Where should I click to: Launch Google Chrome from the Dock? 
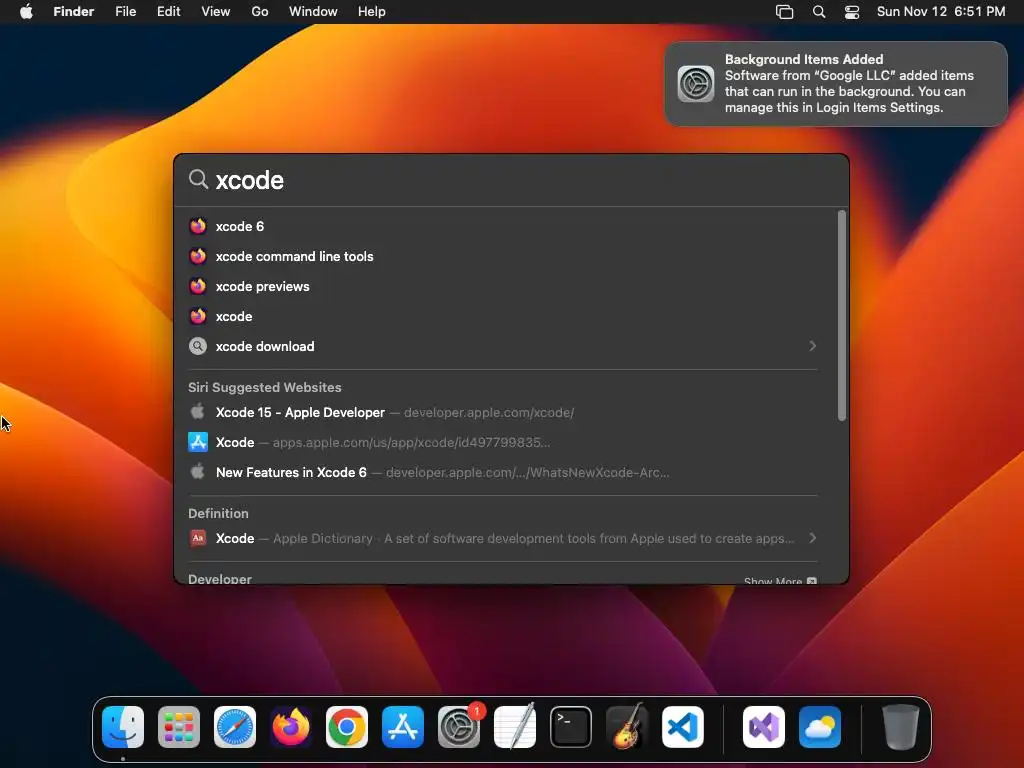(347, 727)
